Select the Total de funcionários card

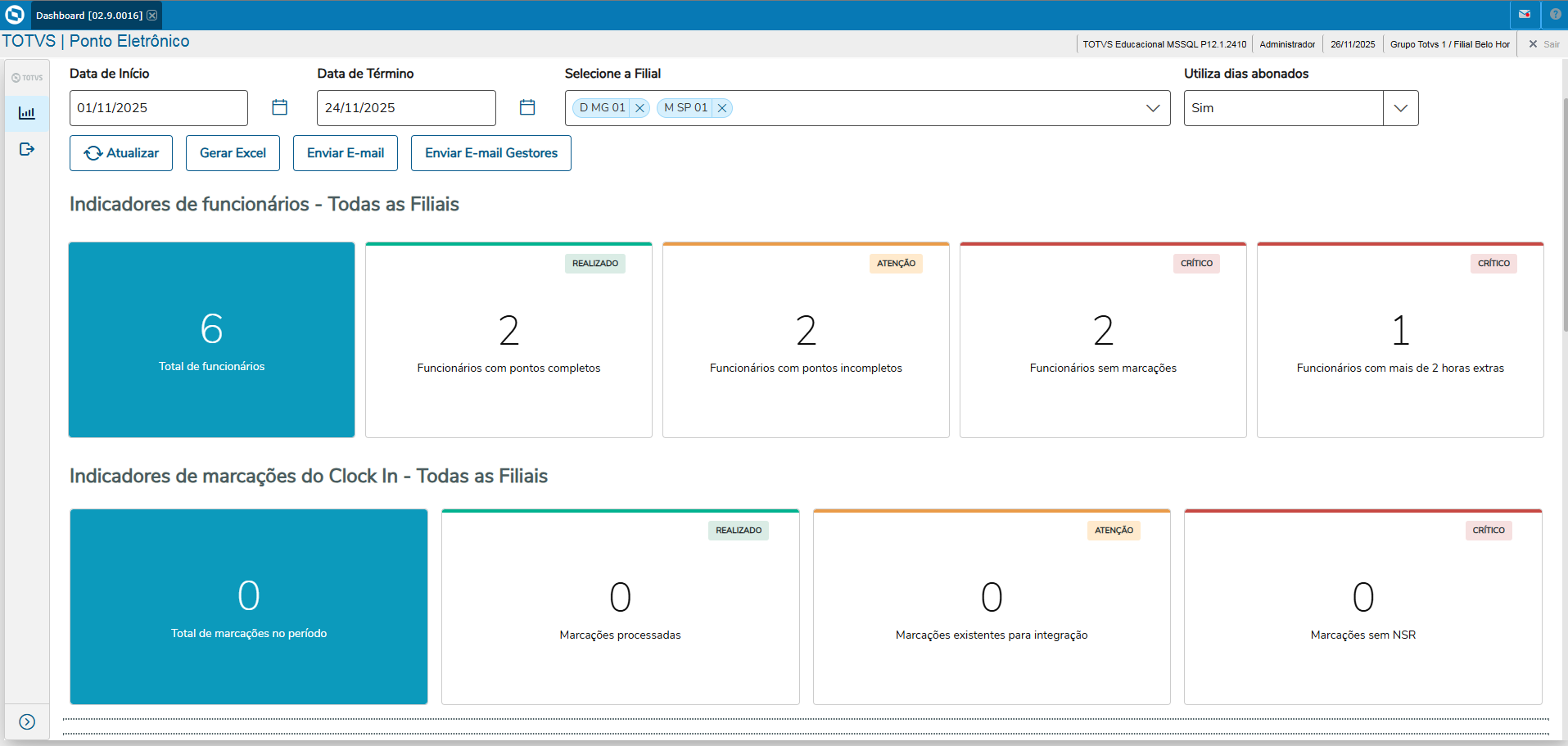212,340
